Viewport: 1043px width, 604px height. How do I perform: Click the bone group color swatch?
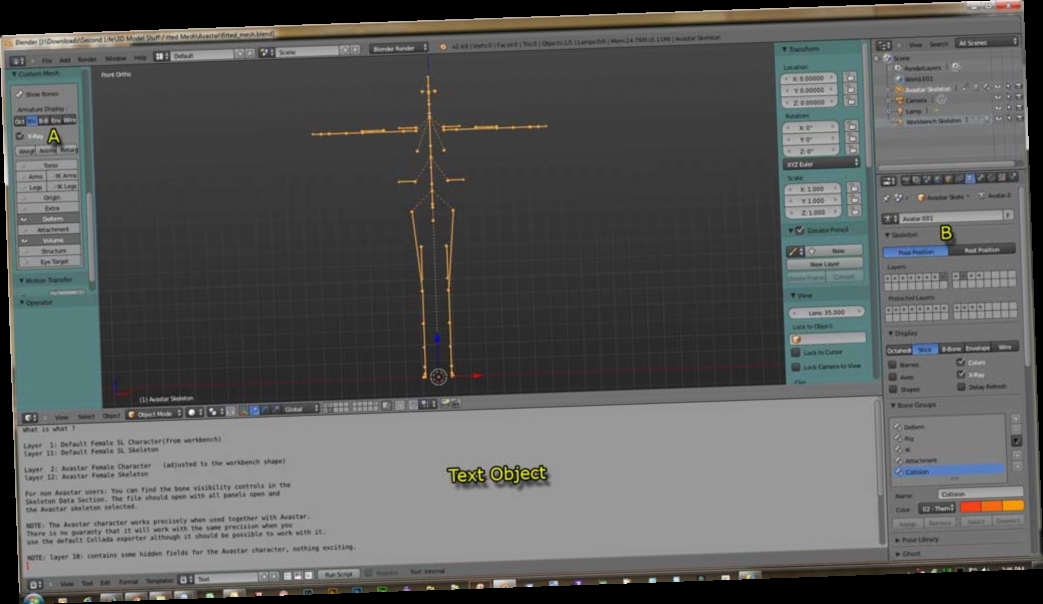click(991, 506)
